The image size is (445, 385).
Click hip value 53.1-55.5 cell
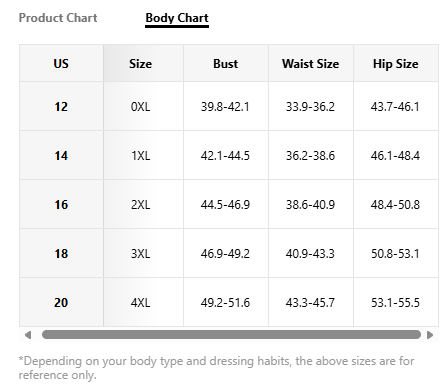(396, 302)
